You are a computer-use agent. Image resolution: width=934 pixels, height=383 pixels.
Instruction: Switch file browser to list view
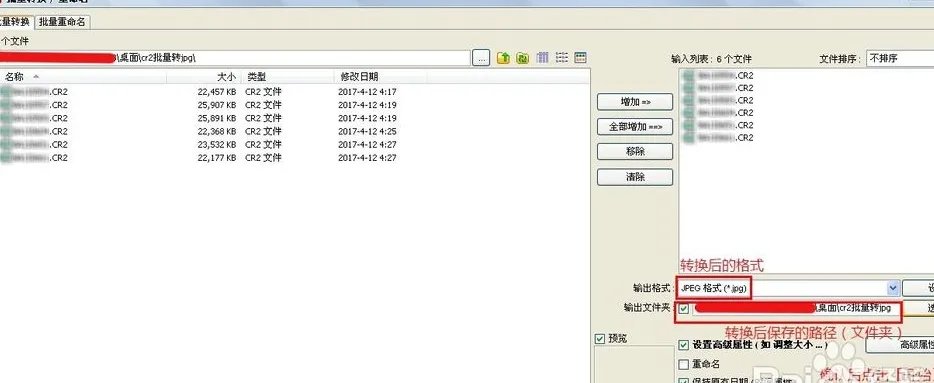point(561,58)
